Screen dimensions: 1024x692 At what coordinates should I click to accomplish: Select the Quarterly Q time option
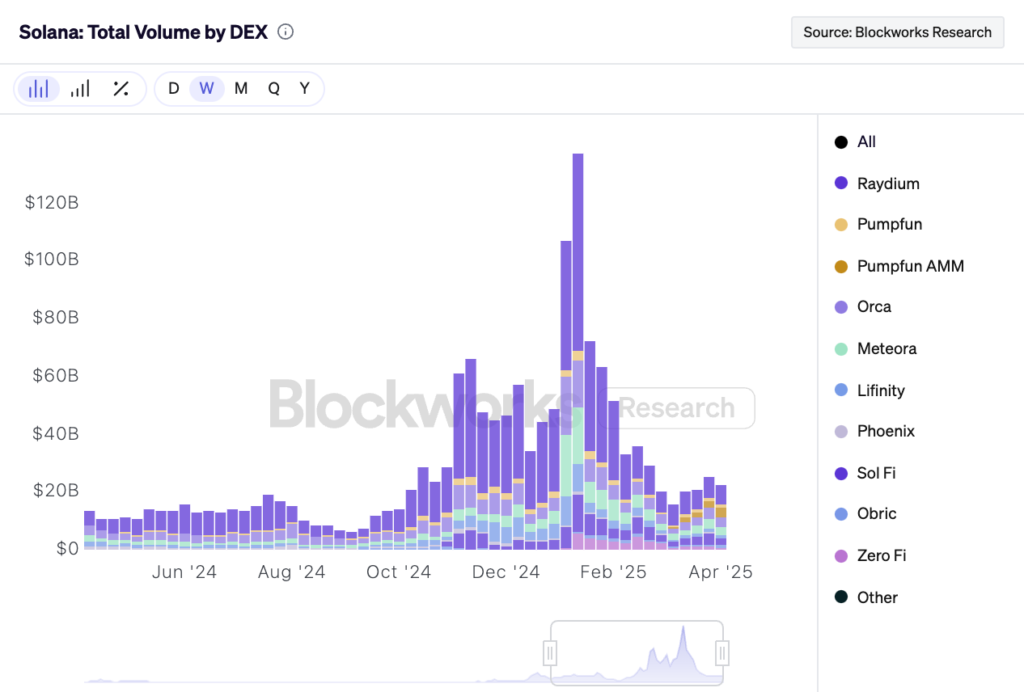click(x=273, y=88)
